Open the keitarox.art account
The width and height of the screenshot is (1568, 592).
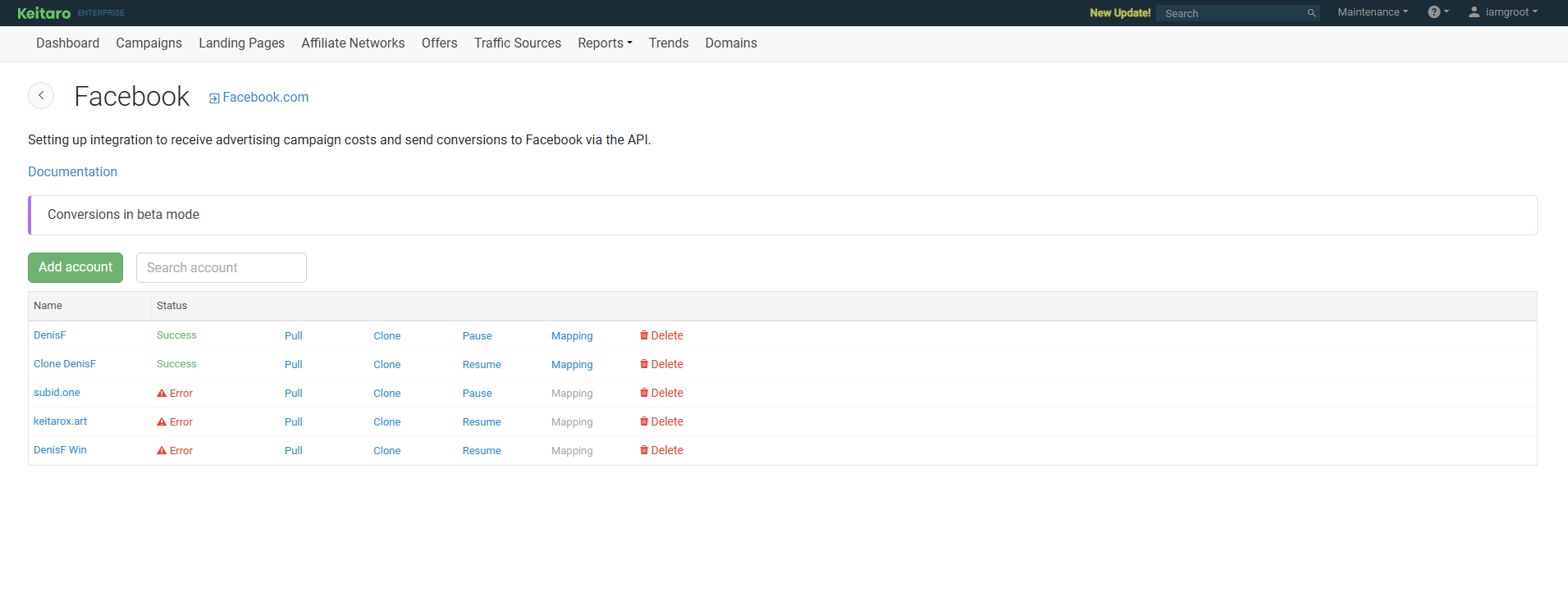60,421
